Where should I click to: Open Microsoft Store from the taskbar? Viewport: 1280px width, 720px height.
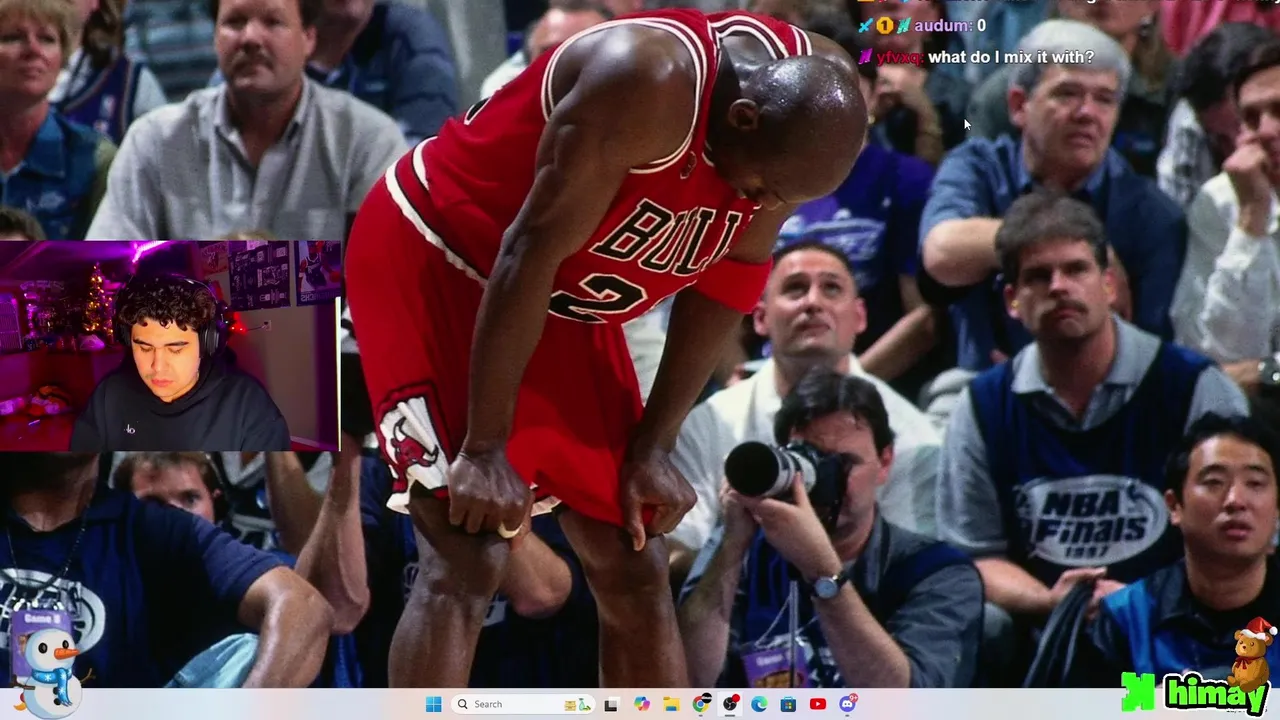(788, 704)
